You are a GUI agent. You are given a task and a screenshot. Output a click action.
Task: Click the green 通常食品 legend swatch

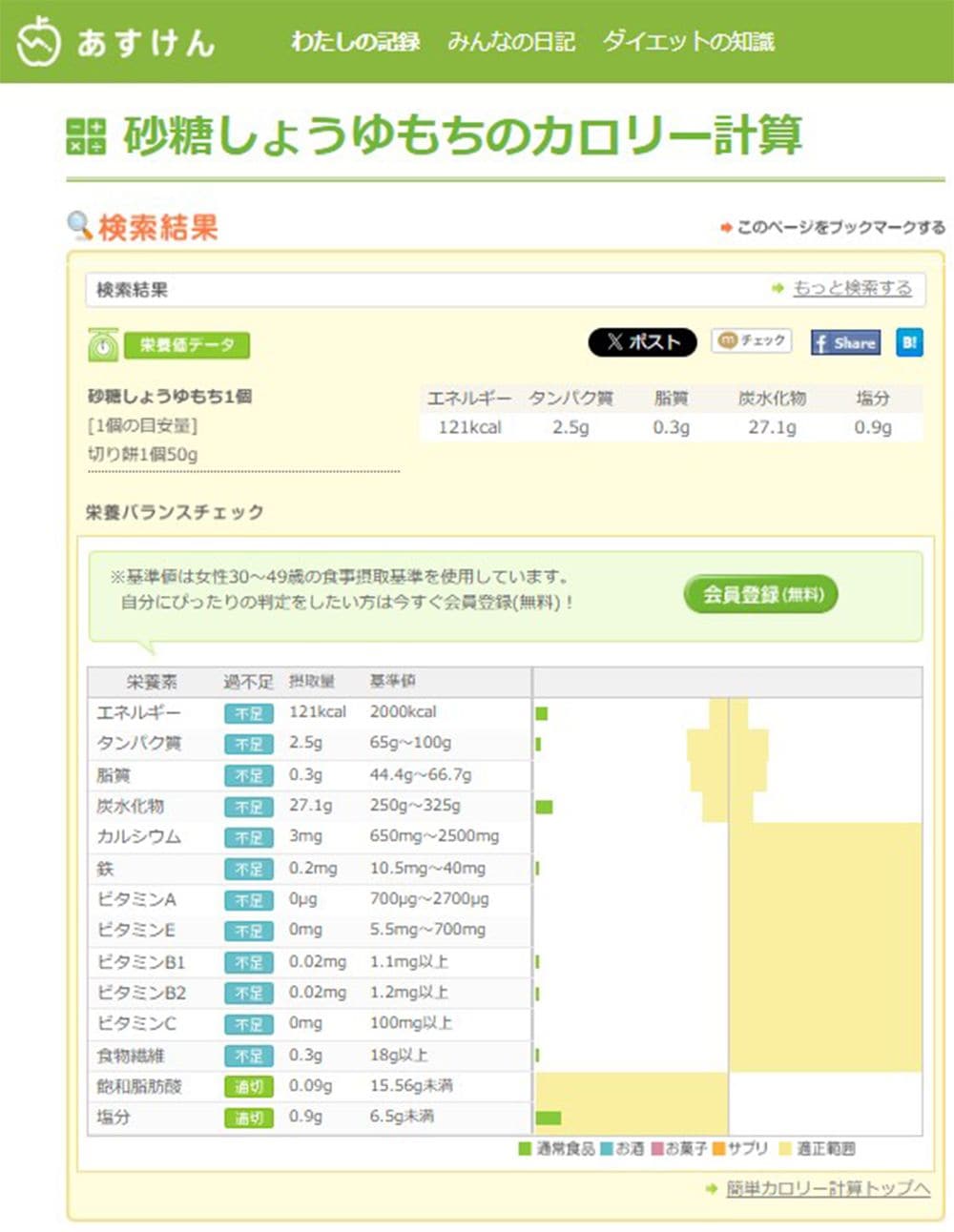[525, 1149]
